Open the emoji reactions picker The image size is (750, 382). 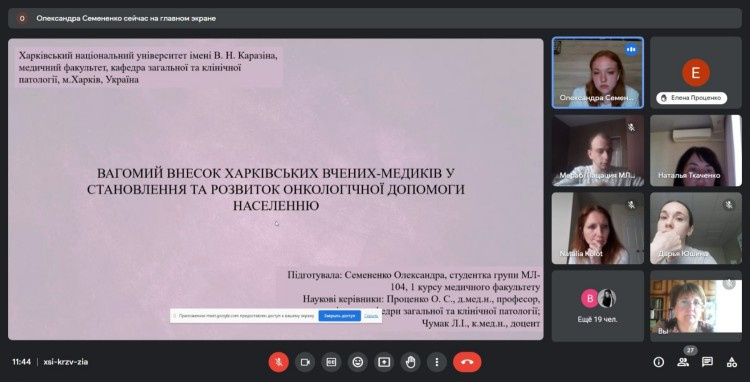tap(357, 362)
